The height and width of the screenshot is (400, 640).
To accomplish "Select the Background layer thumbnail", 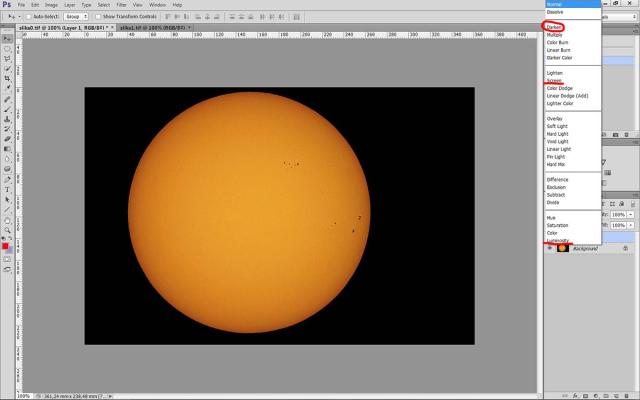I will coord(563,248).
